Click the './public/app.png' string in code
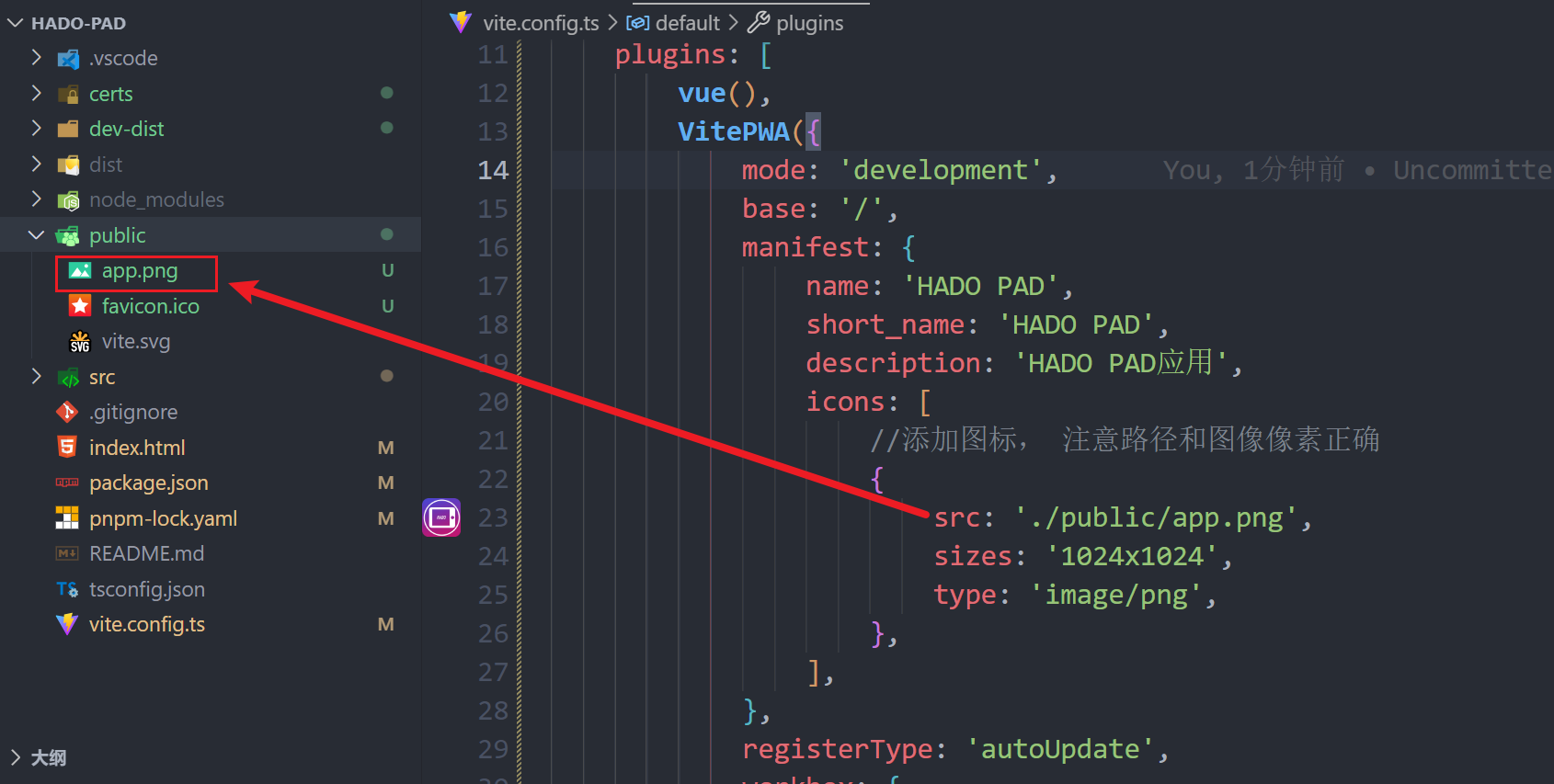Image resolution: width=1554 pixels, height=784 pixels. 1156,517
